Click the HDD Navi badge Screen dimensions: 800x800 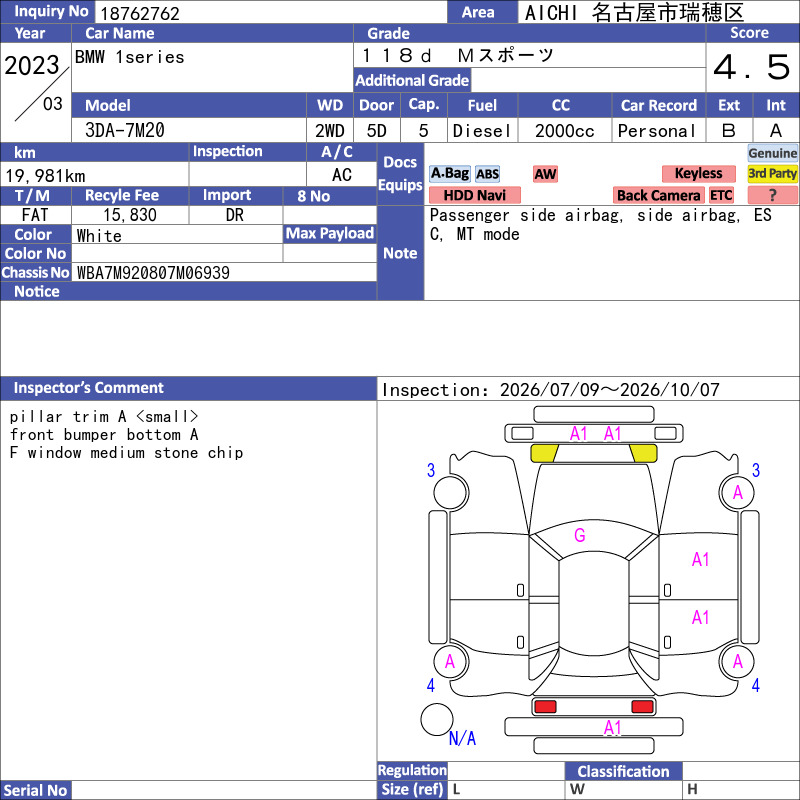474,195
